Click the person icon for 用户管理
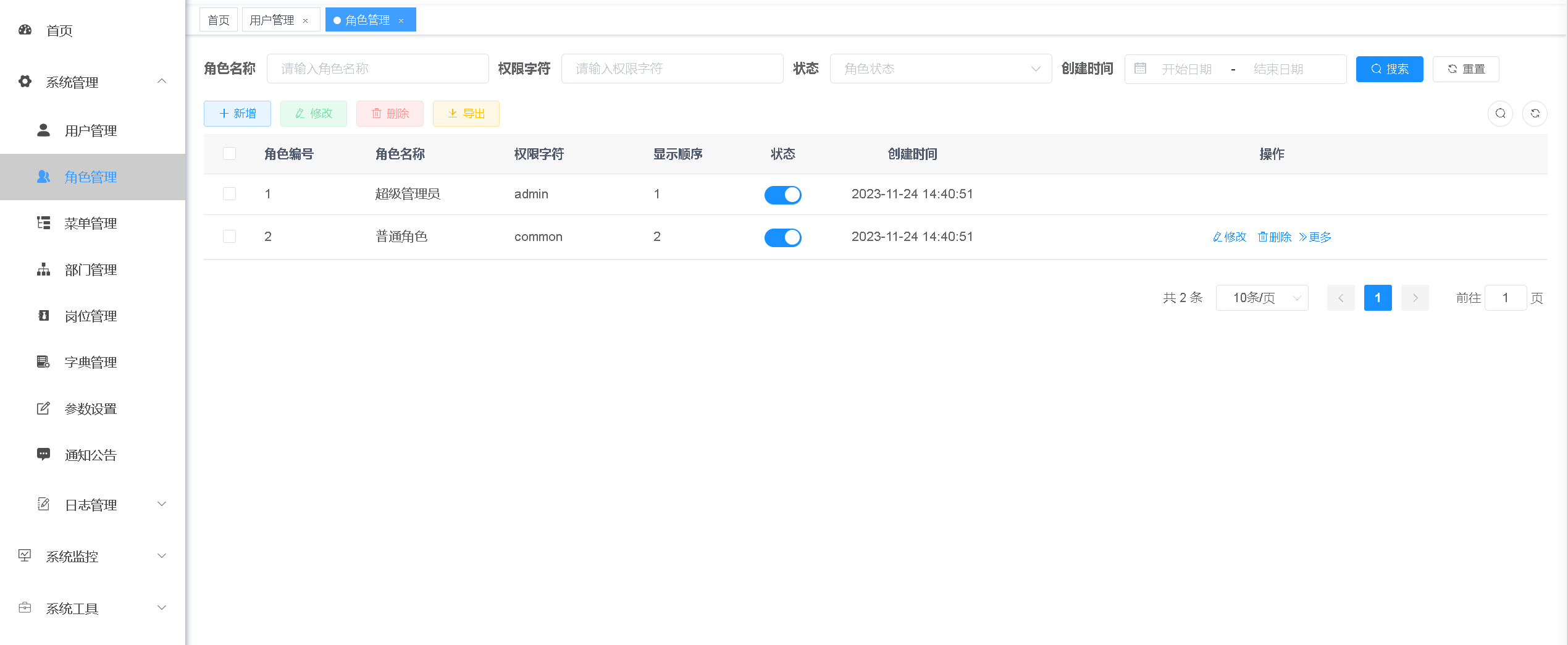 point(43,130)
